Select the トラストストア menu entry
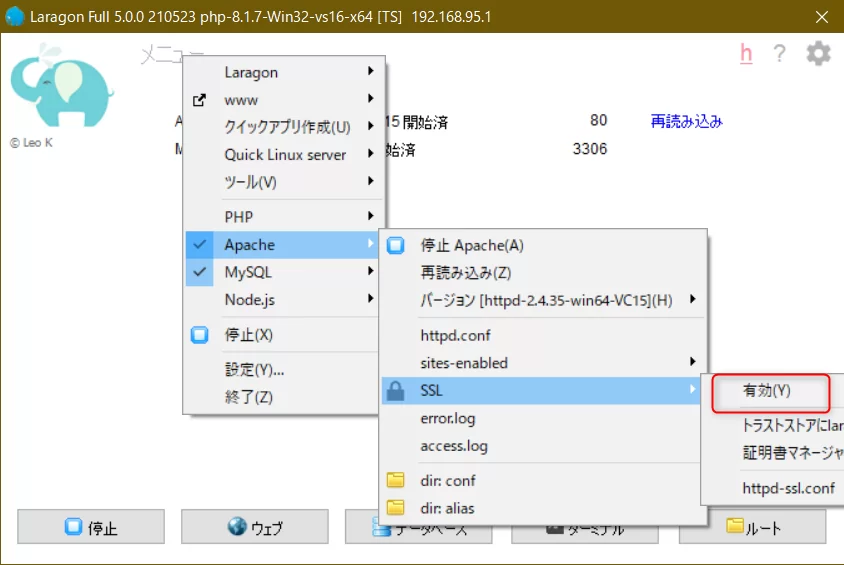 click(792, 426)
